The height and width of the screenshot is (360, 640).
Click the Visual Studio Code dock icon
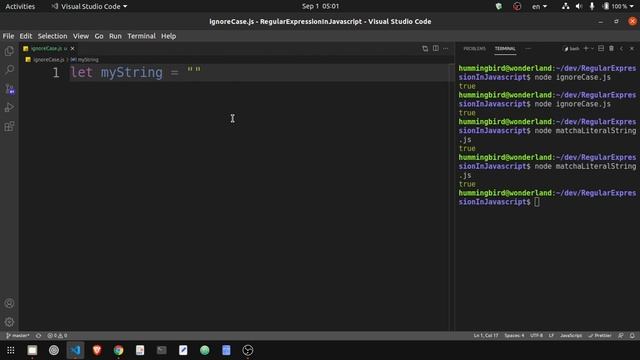76,350
